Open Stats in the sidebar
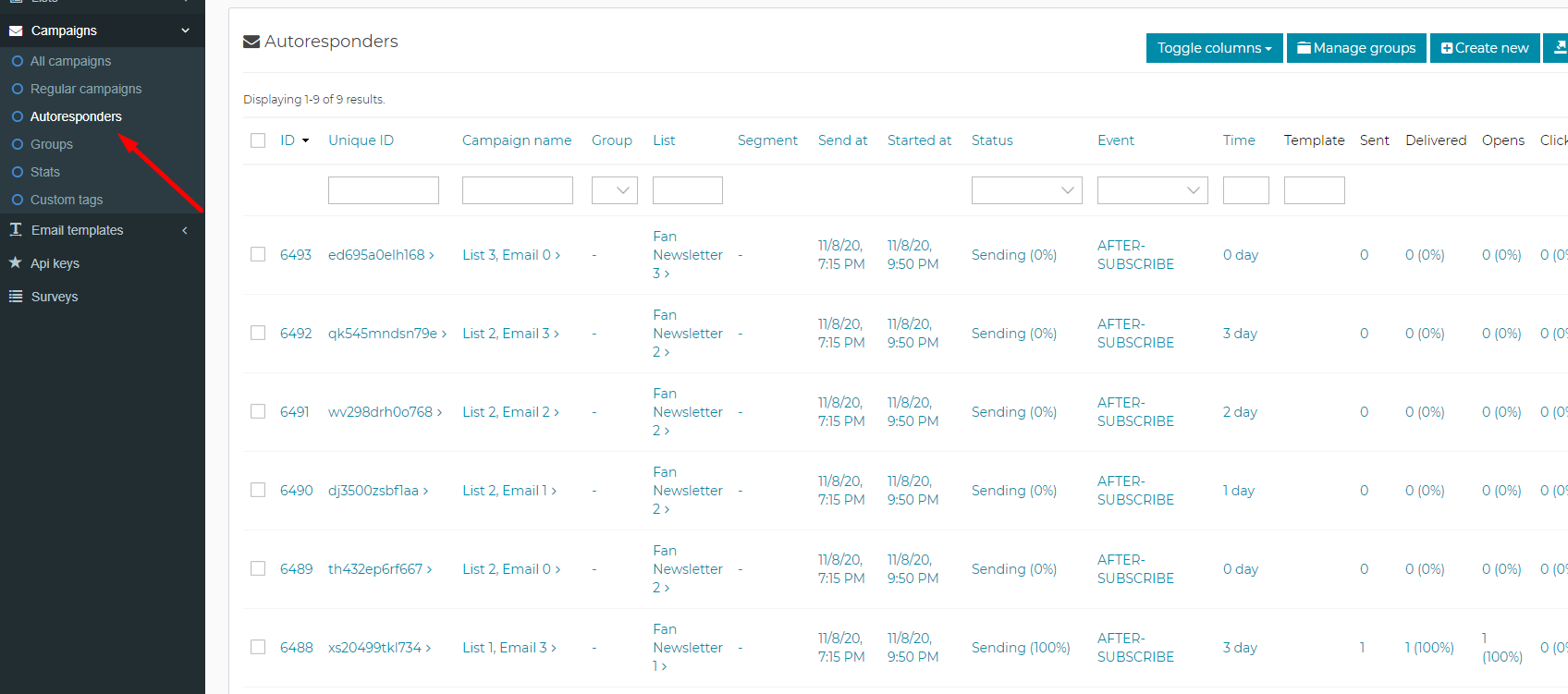 (45, 172)
